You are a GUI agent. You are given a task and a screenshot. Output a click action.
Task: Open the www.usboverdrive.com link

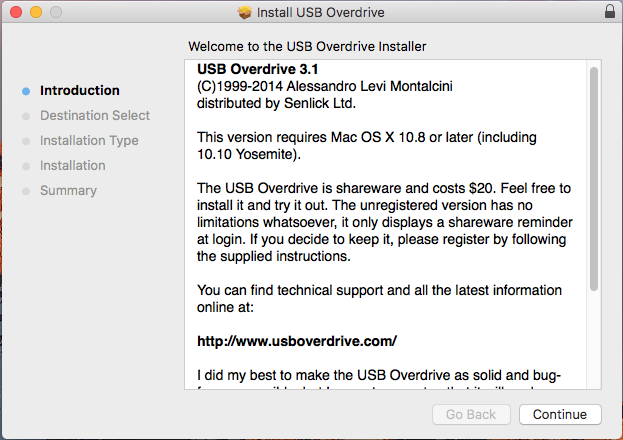pyautogui.click(x=297, y=340)
